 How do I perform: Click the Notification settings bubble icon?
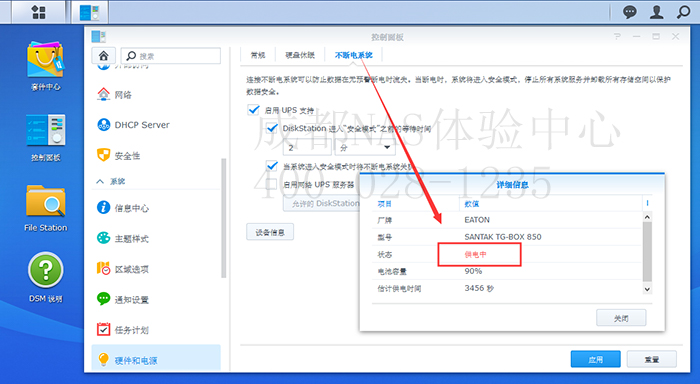[104, 299]
